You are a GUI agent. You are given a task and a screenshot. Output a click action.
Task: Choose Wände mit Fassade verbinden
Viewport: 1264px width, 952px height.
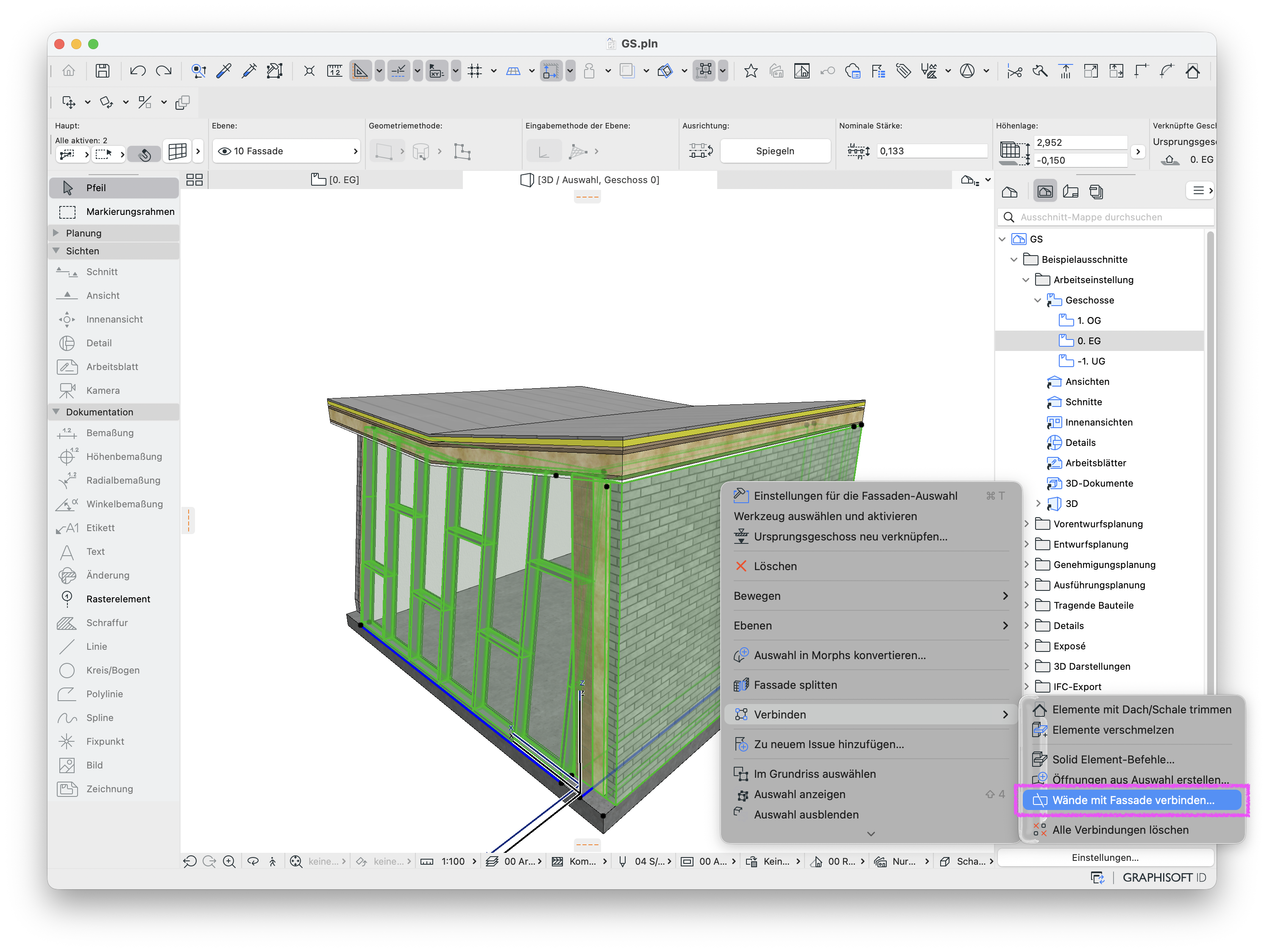tap(1132, 801)
